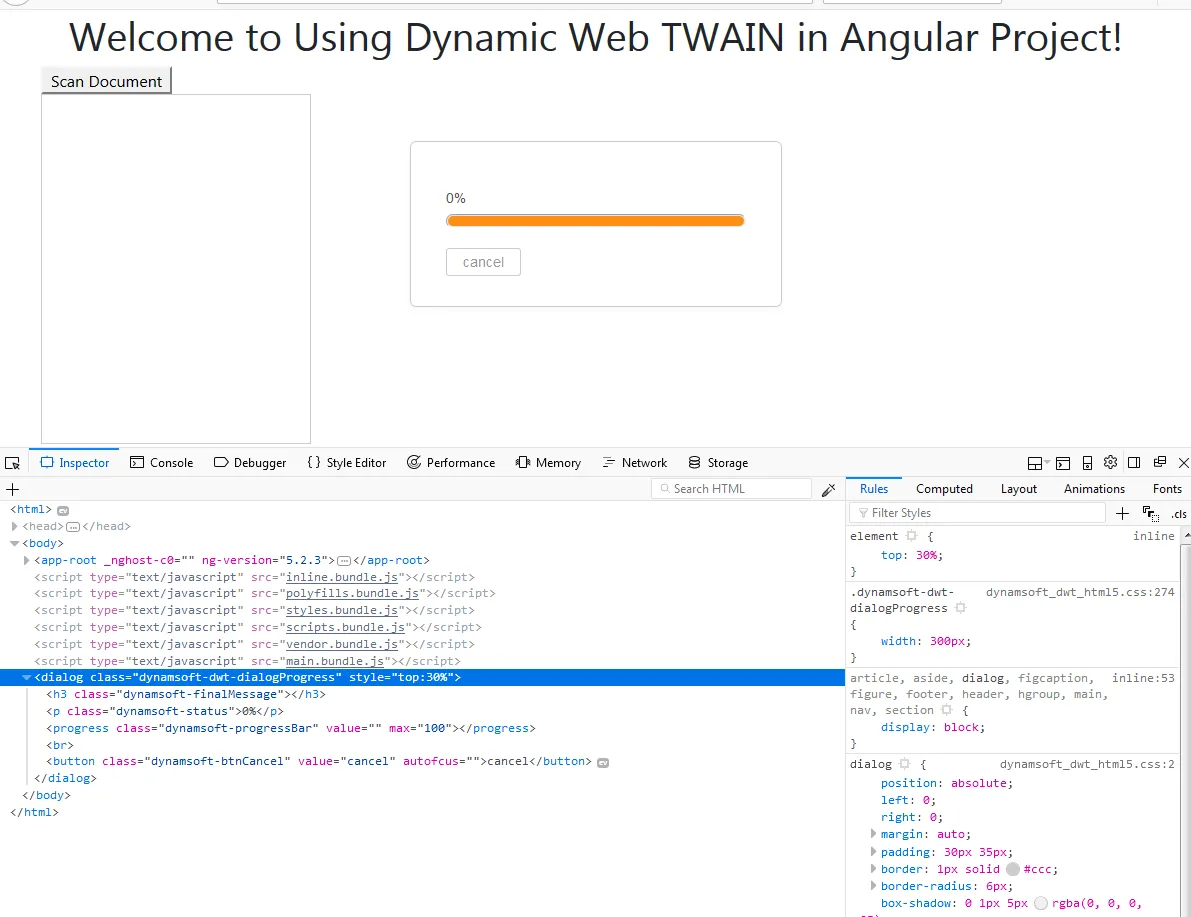Screen dimensions: 1191x917
Task: Open devtools in separate window
Action: click(x=1160, y=462)
